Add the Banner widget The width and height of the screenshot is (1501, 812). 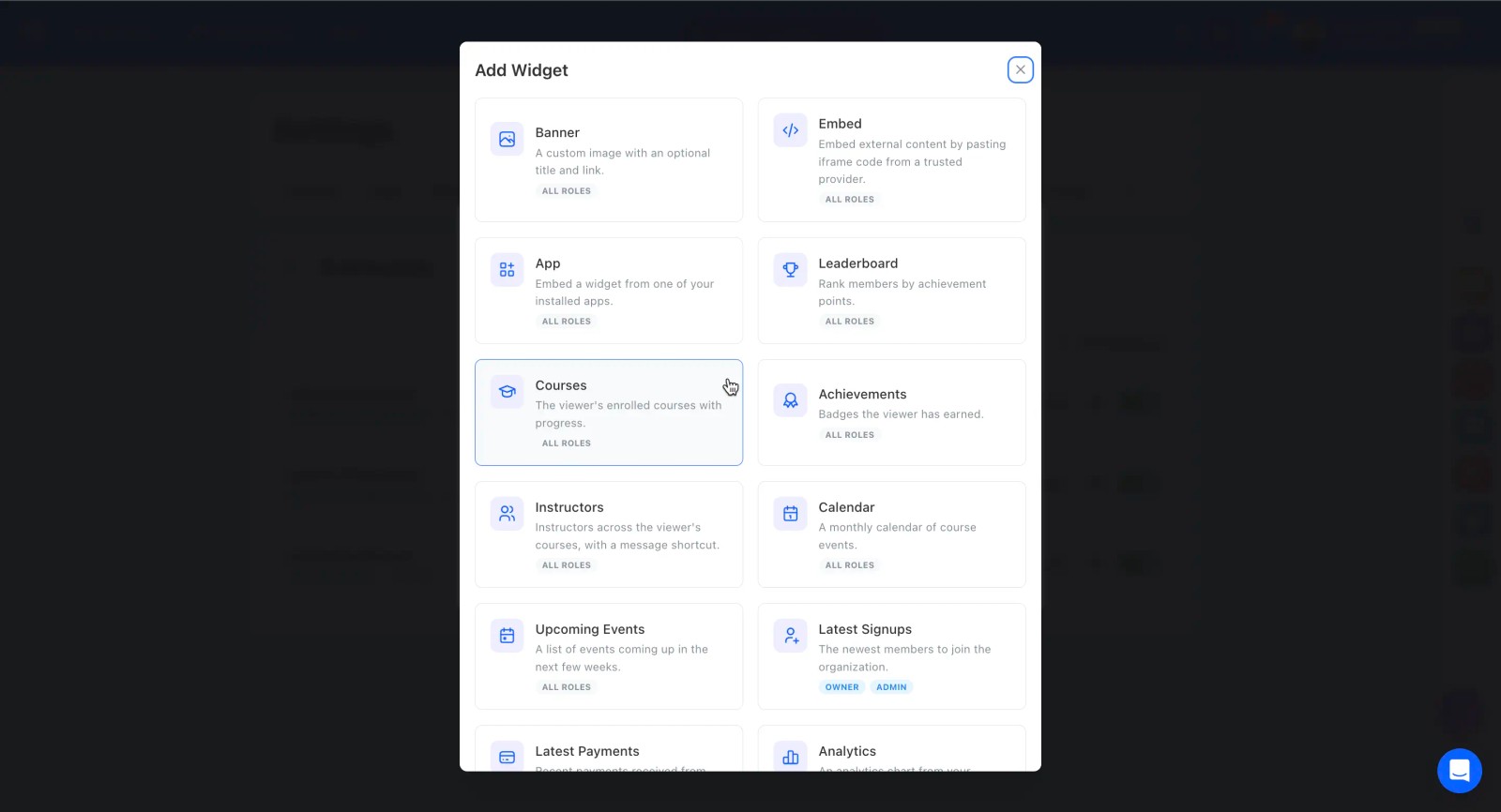pos(609,160)
